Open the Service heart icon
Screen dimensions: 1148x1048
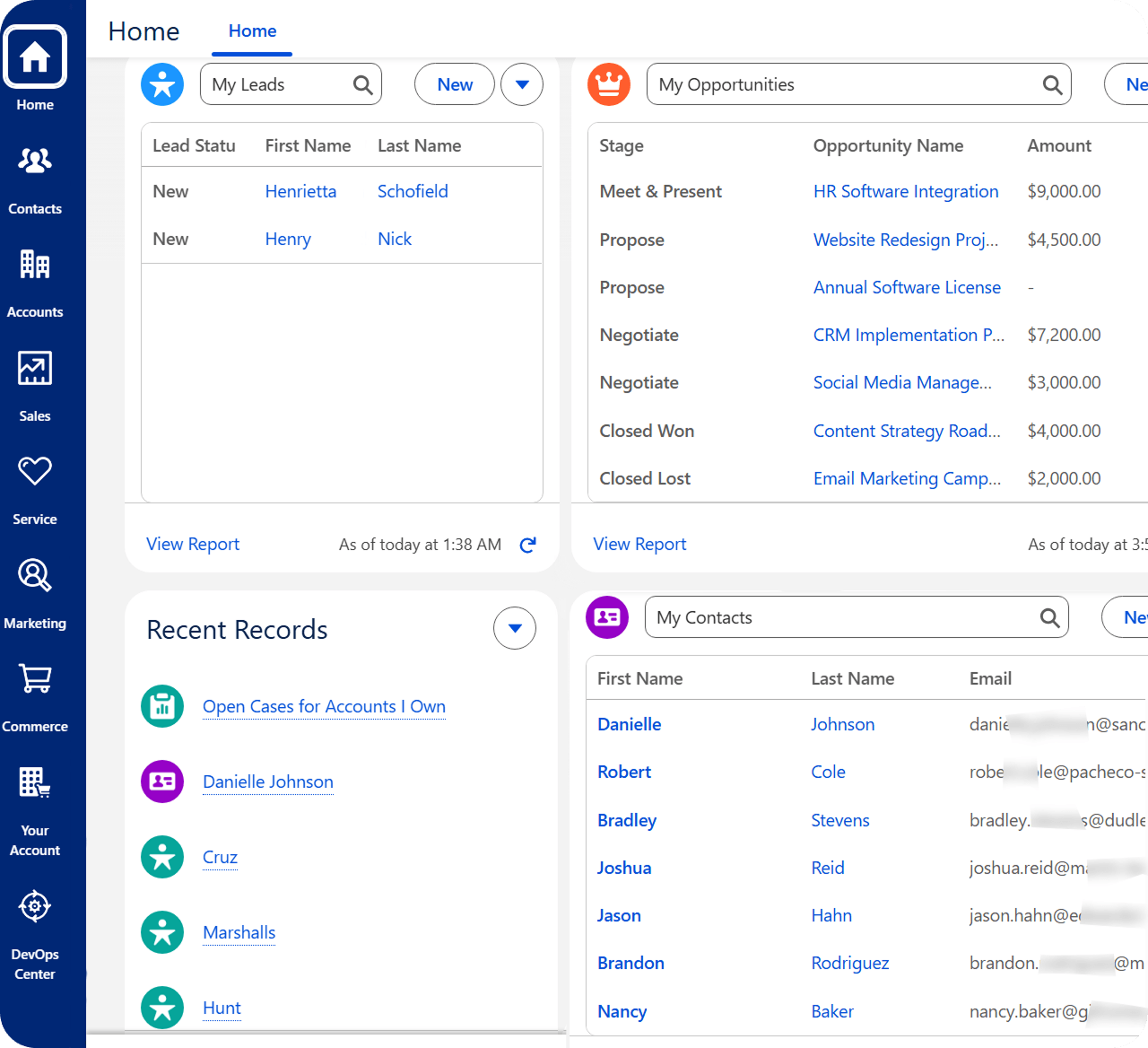coord(35,471)
